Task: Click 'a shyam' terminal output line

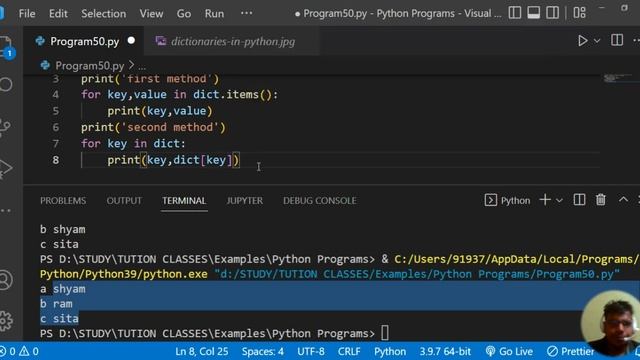Action: tap(63, 289)
